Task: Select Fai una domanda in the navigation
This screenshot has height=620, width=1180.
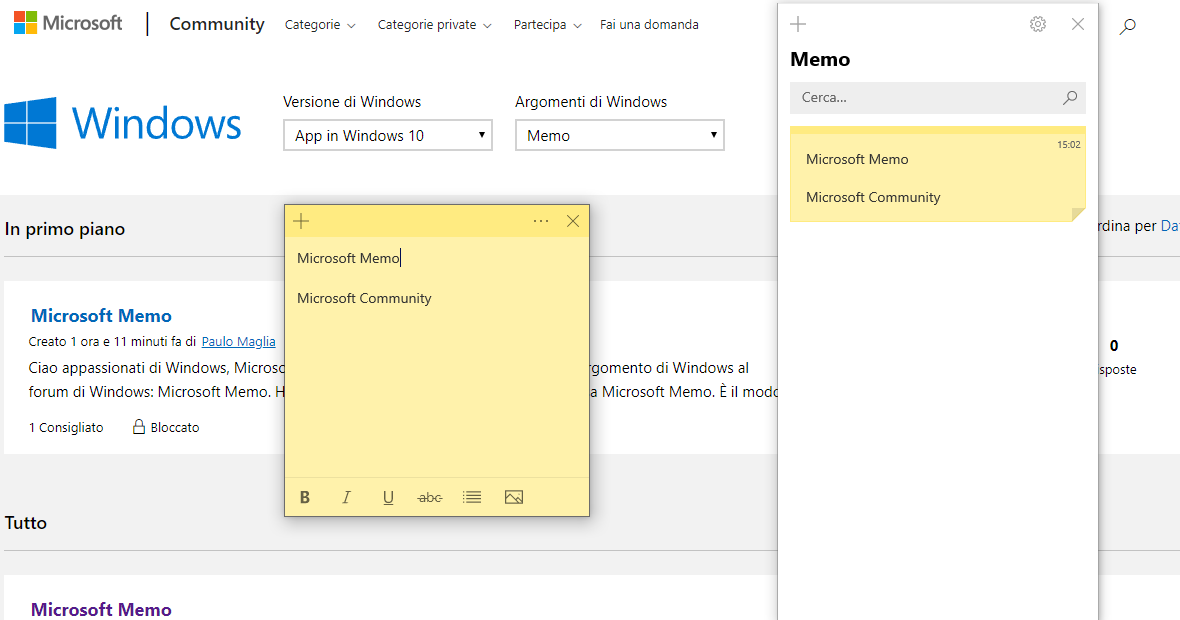Action: point(649,24)
